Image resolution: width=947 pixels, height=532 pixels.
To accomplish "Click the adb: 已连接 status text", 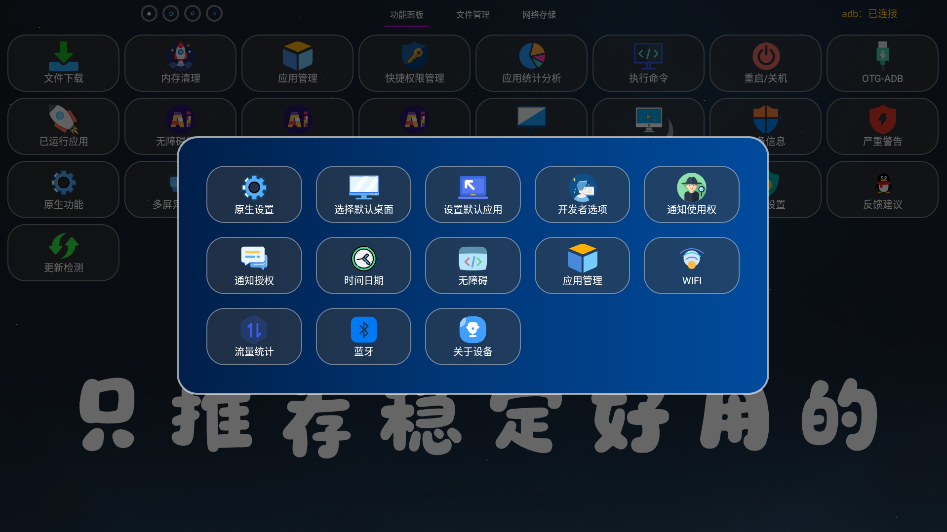I will (869, 13).
